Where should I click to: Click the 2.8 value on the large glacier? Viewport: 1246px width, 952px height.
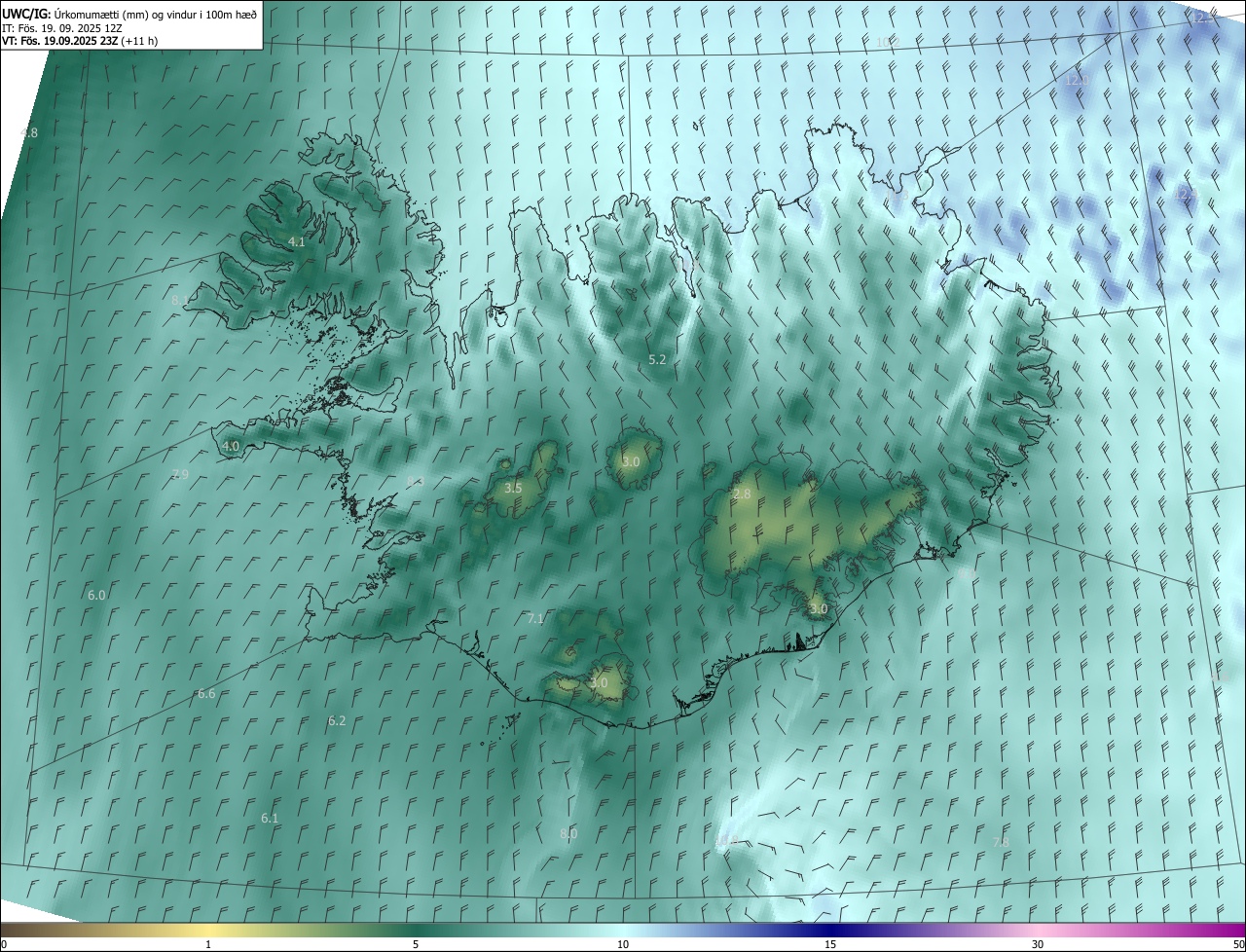click(742, 494)
